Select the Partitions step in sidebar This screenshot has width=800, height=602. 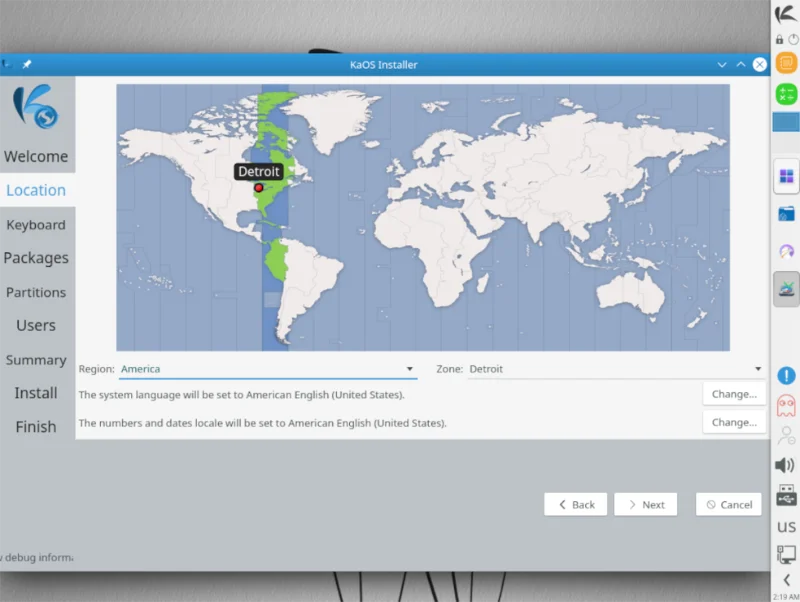coord(36,292)
